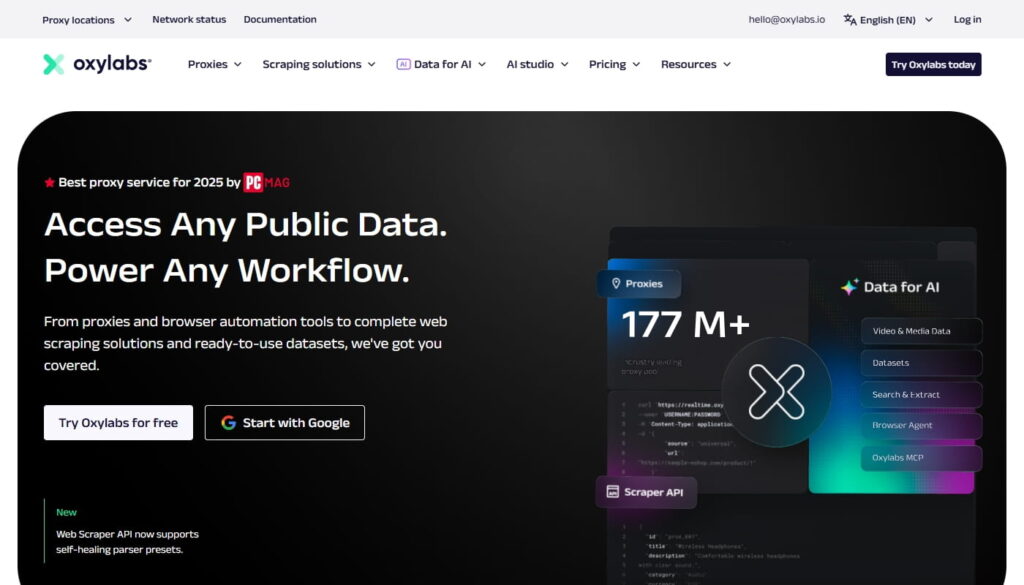
Task: Click the red star award icon
Action: 49,183
